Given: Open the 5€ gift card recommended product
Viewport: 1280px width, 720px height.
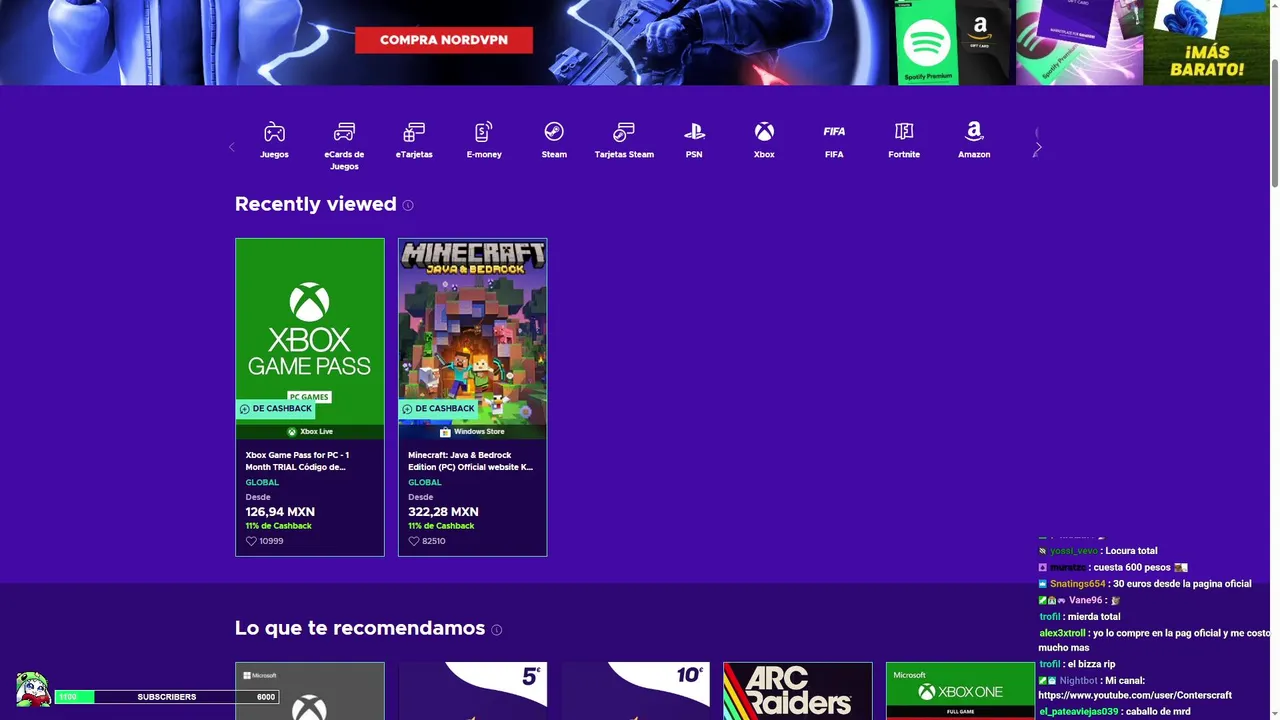Looking at the screenshot, I should point(473,691).
